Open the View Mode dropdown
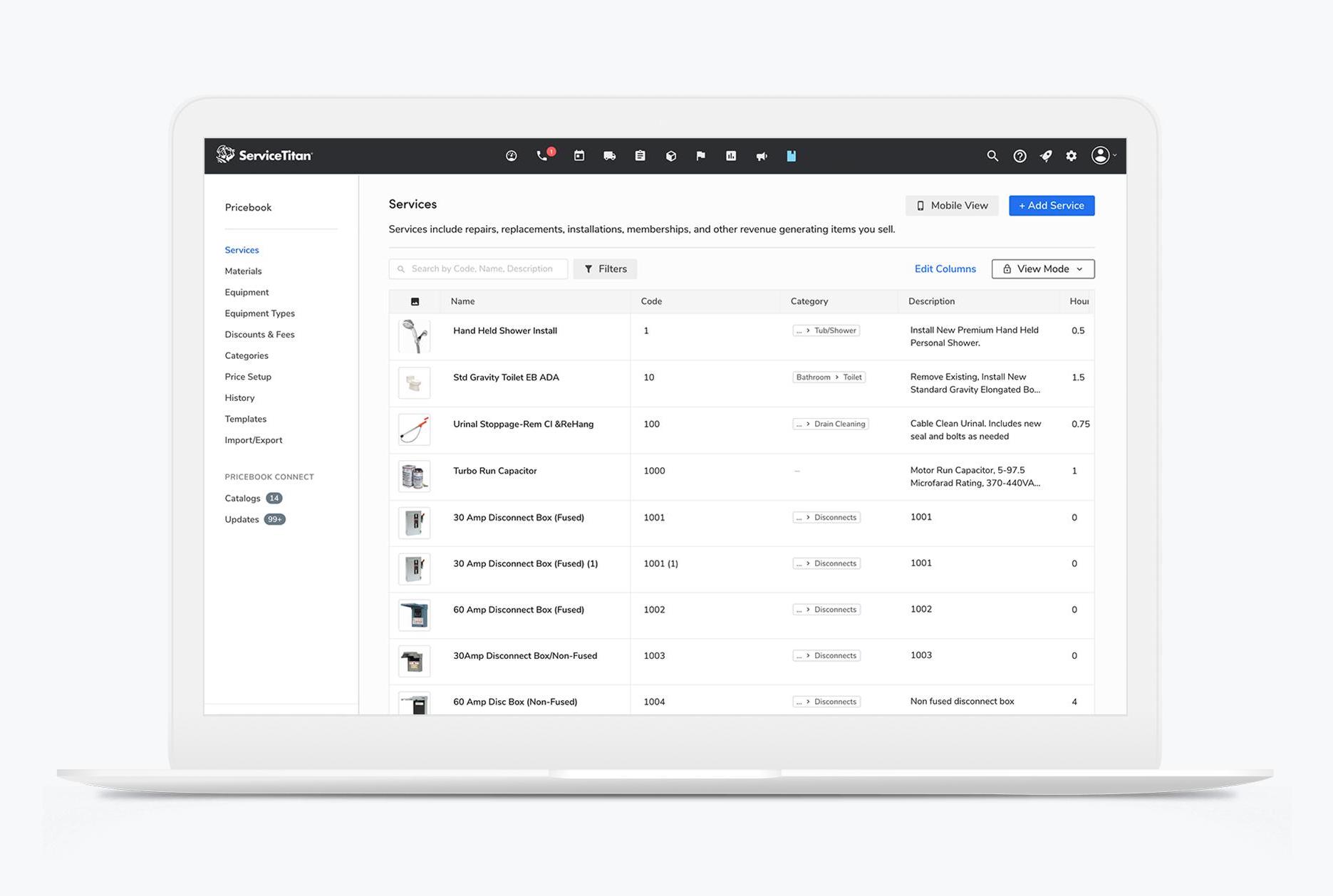Image resolution: width=1333 pixels, height=896 pixels. pyautogui.click(x=1042, y=269)
